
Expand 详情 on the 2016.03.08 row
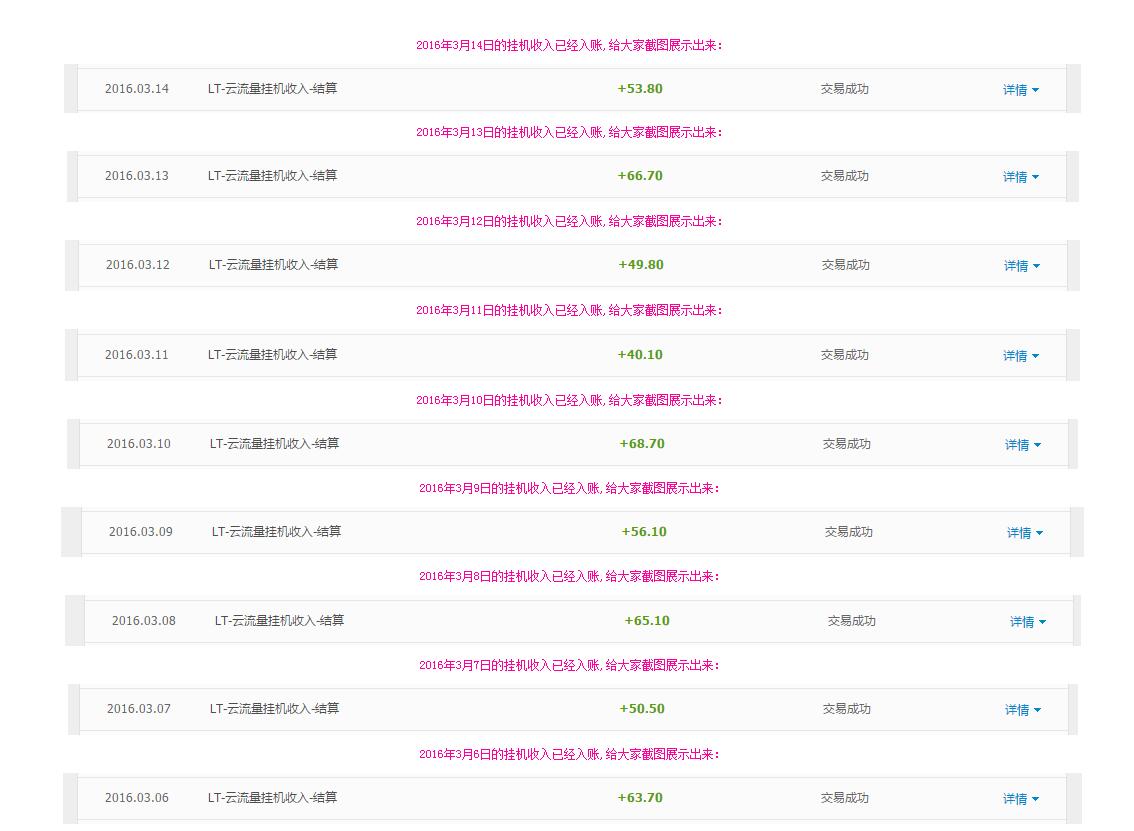(x=1028, y=621)
